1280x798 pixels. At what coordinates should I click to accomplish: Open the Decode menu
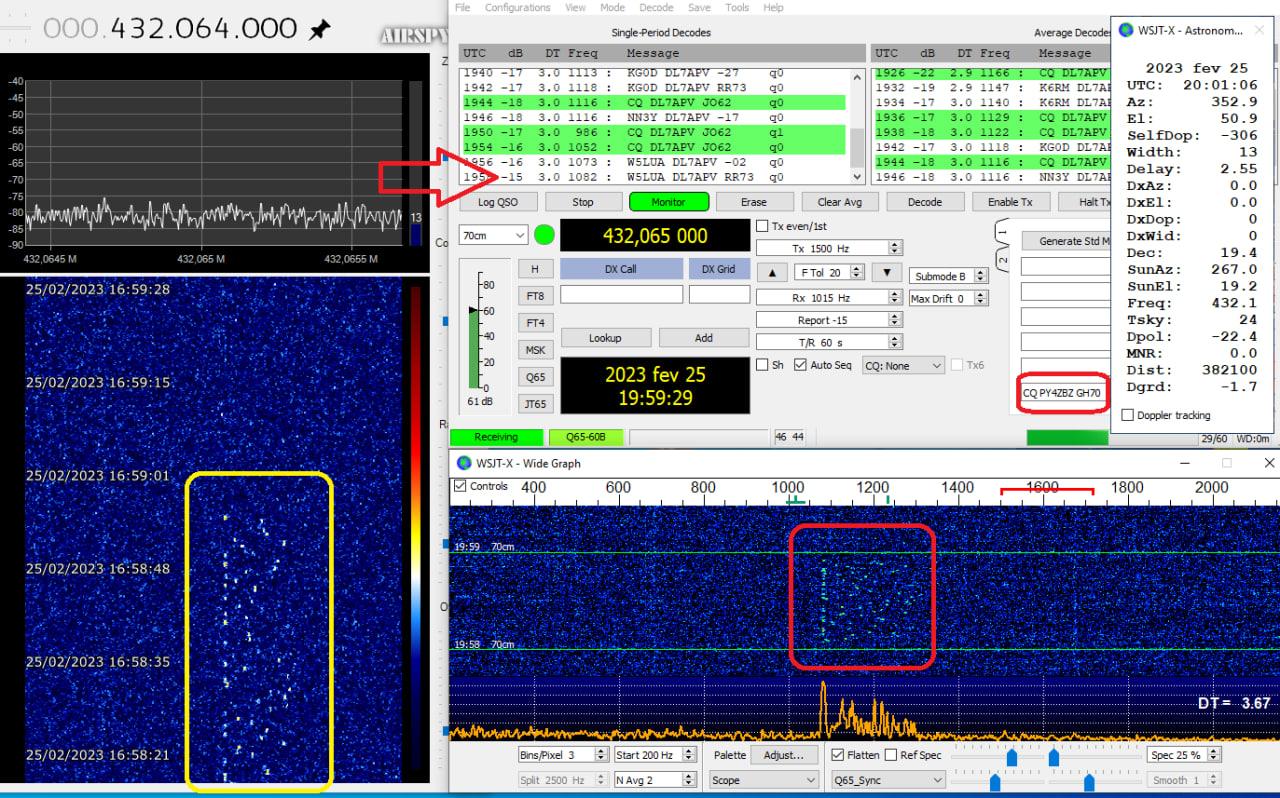656,7
